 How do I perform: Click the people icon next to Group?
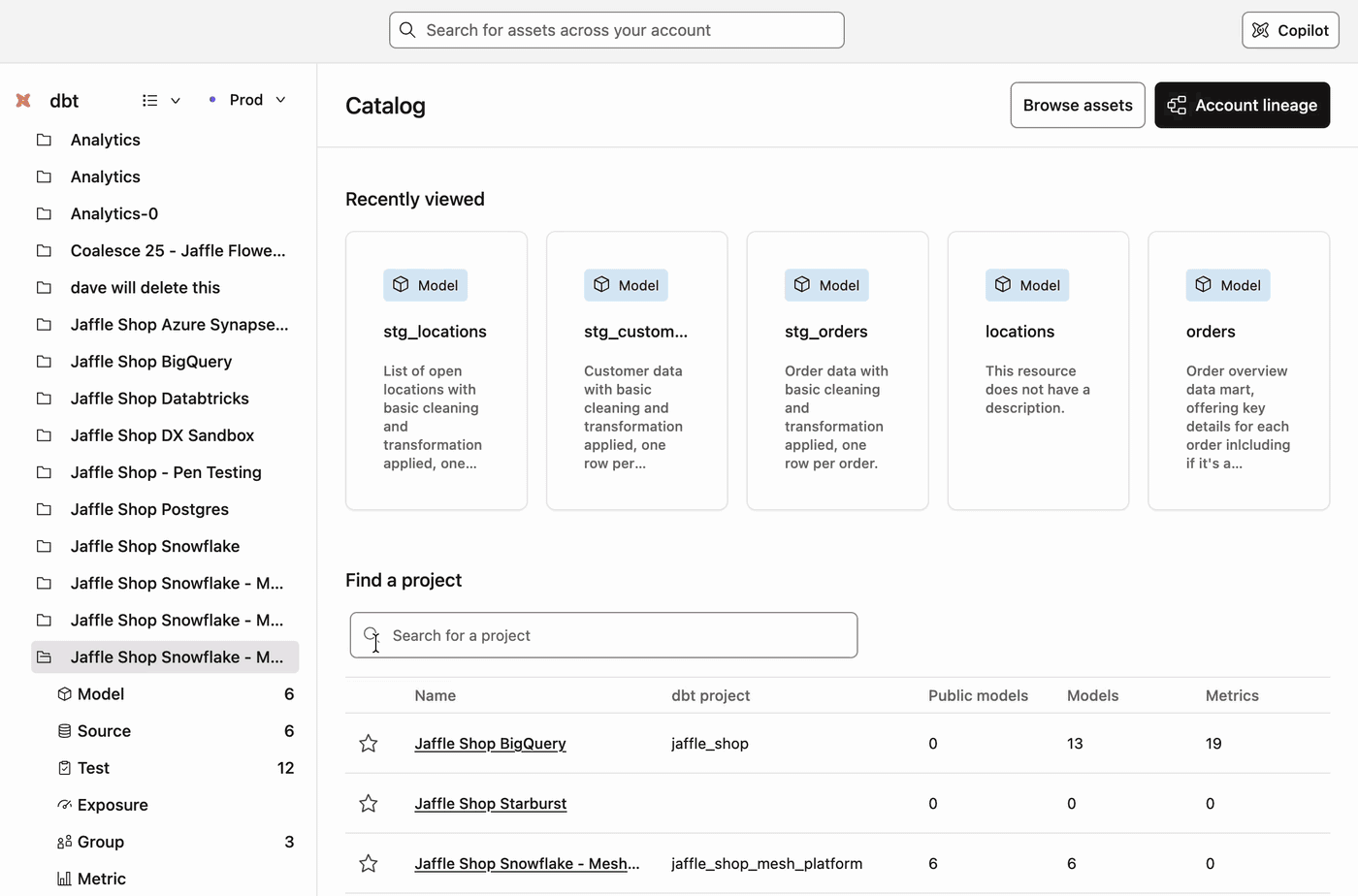(64, 842)
